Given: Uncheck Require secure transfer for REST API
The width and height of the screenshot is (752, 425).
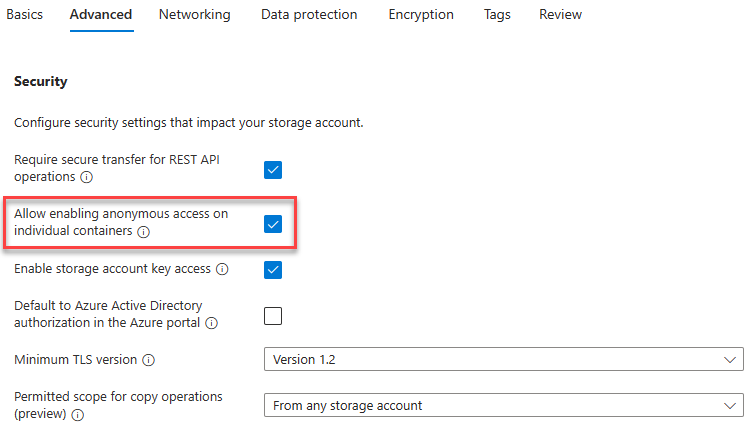Looking at the screenshot, I should 273,169.
